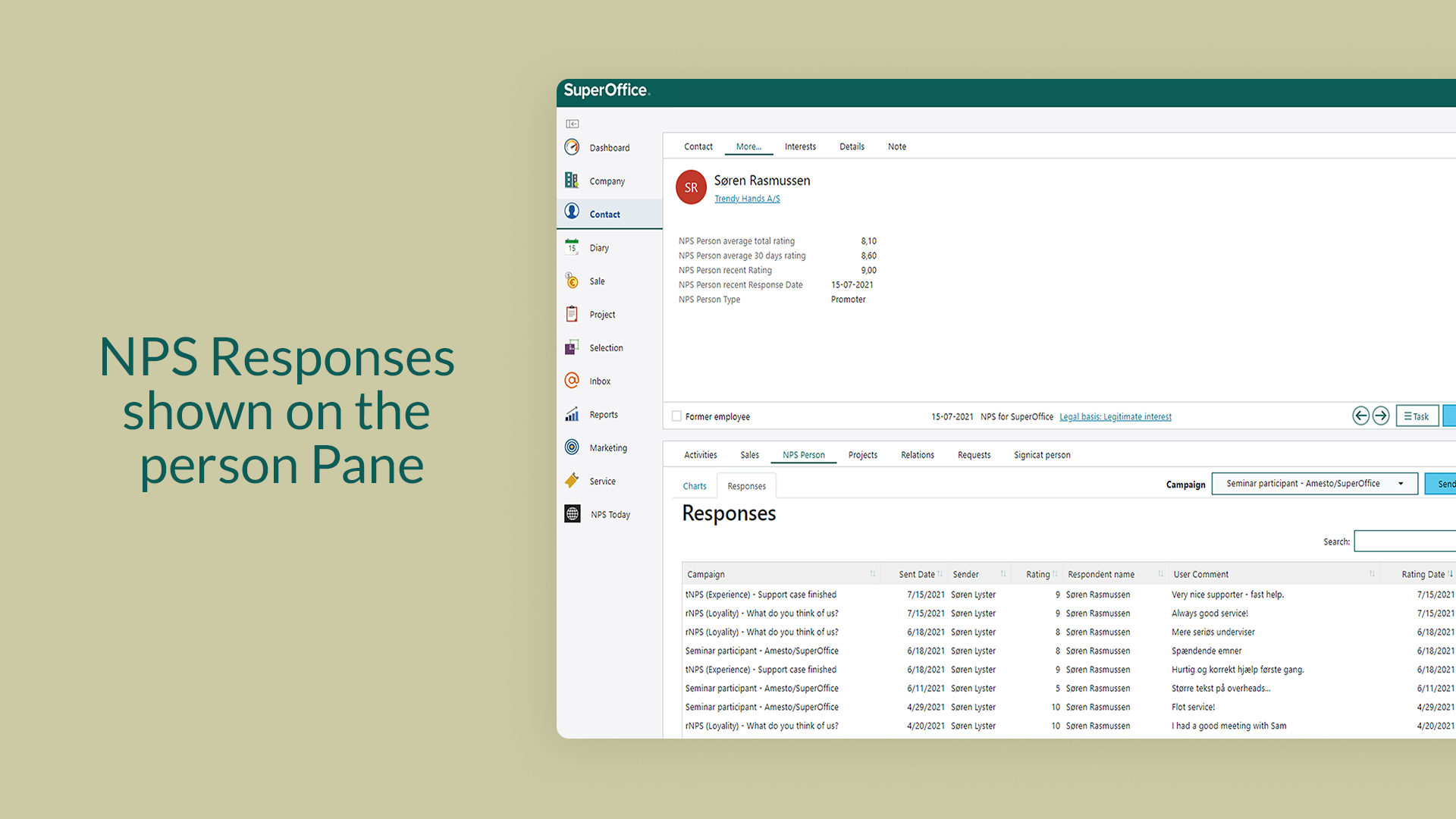Viewport: 1456px width, 819px height.
Task: Collapse the sidebar navigator icon
Action: point(573,124)
